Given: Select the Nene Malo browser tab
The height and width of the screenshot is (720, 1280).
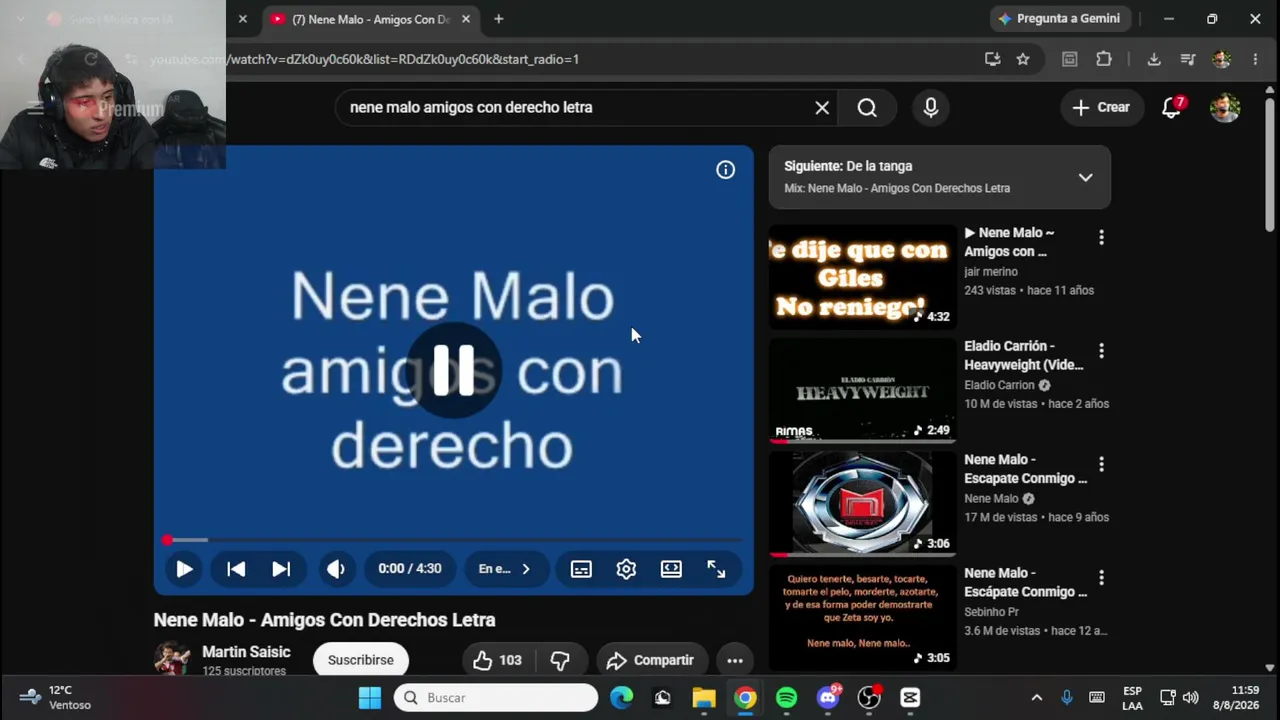Looking at the screenshot, I should [370, 19].
